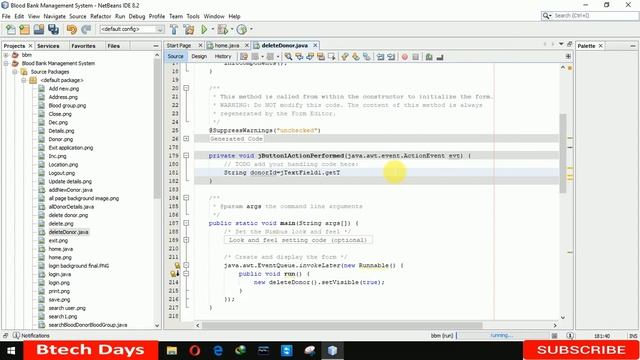This screenshot has height=360, width=640.
Task: Click the Comment icon in editor toolbar
Action: click(x=429, y=57)
